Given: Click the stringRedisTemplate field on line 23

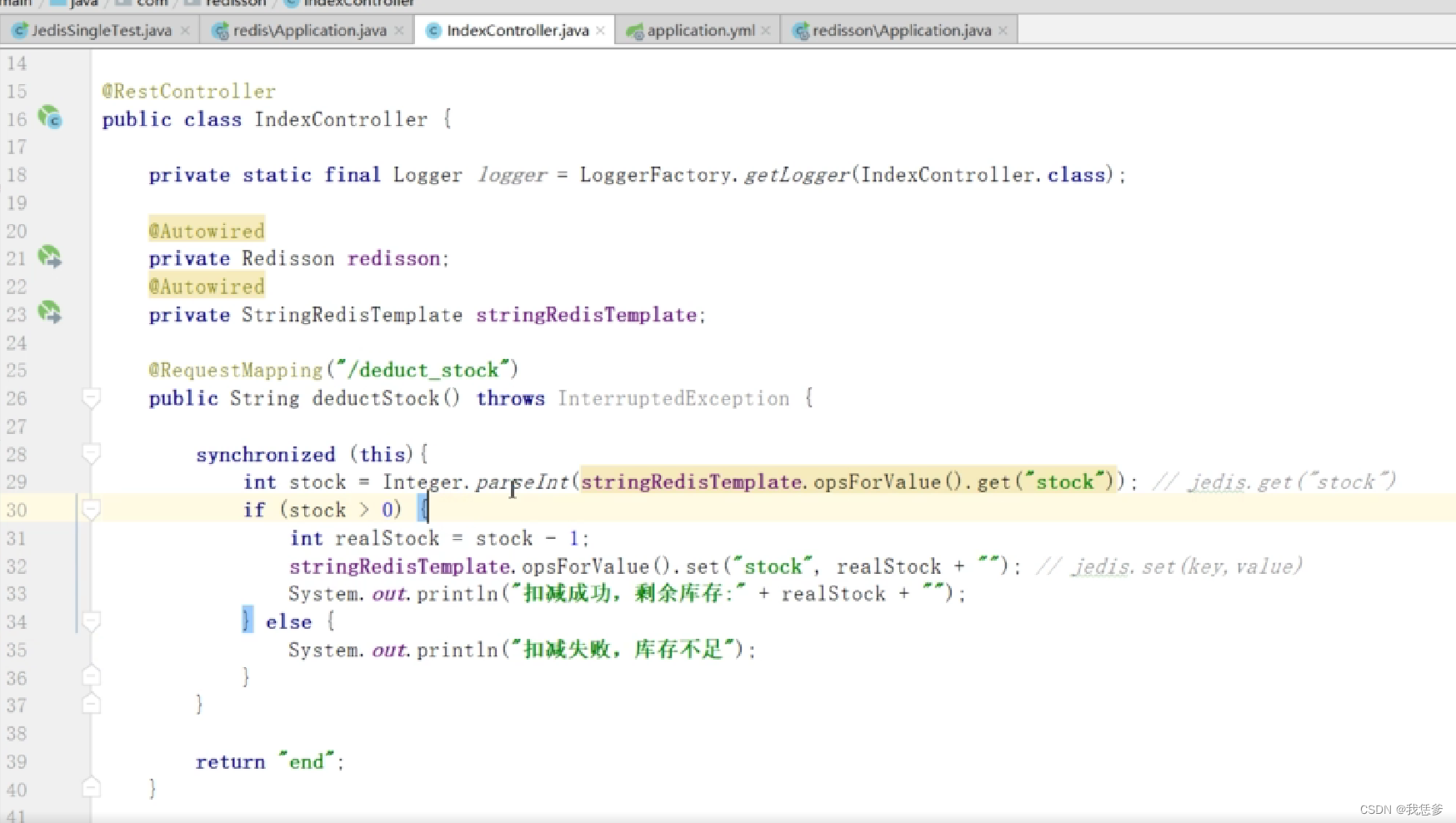Looking at the screenshot, I should click(x=587, y=315).
